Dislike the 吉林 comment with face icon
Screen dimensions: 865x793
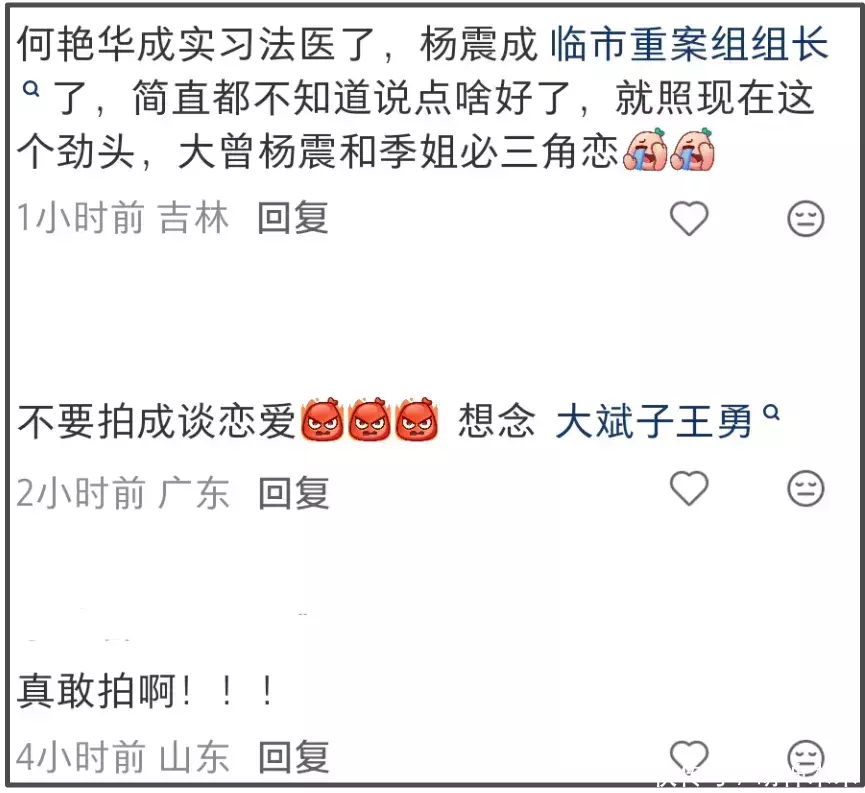(x=805, y=219)
